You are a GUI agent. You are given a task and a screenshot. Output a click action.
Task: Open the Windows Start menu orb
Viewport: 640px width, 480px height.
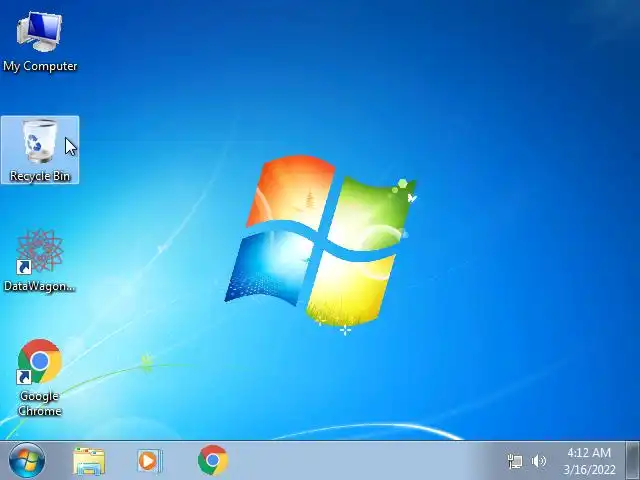click(27, 460)
